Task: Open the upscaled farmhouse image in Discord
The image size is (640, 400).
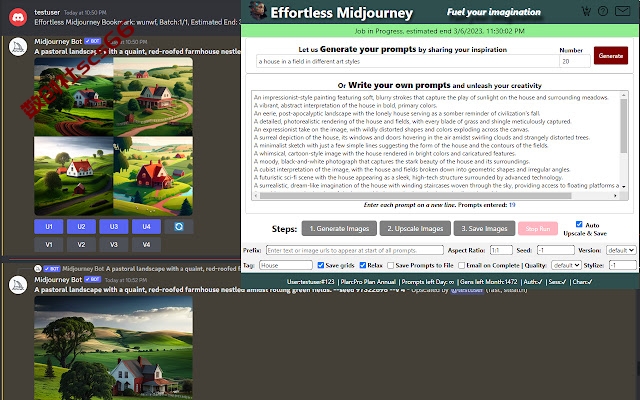Action: click(113, 348)
